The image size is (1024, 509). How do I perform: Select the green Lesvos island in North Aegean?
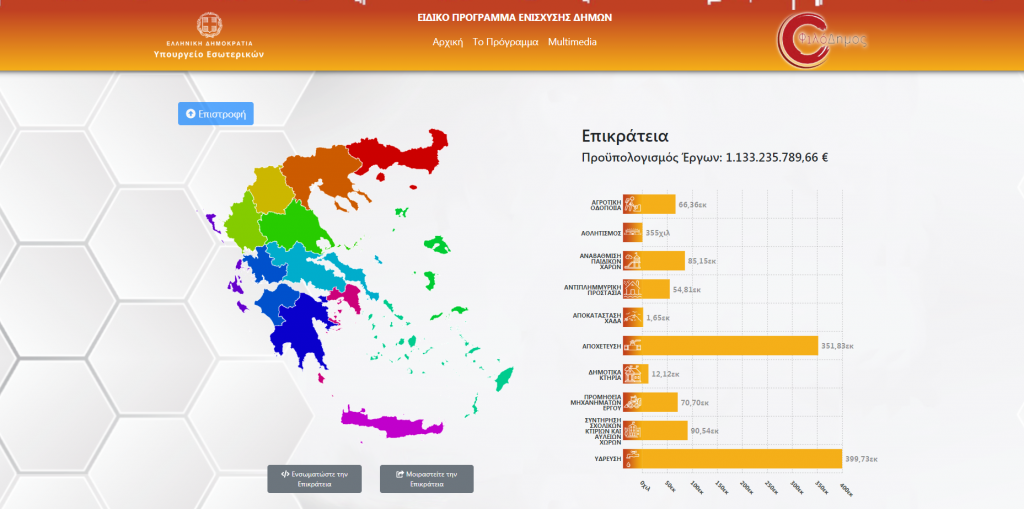438,246
